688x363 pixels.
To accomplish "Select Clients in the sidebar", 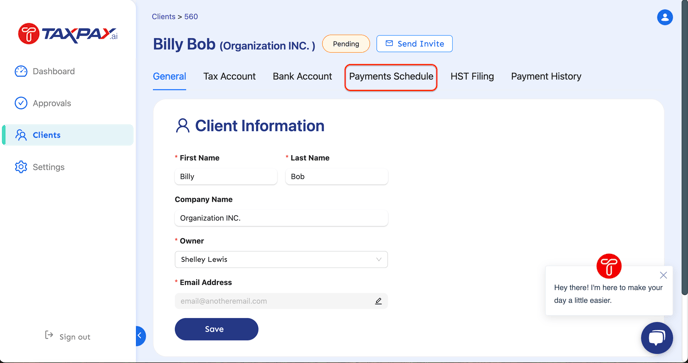I will point(68,135).
